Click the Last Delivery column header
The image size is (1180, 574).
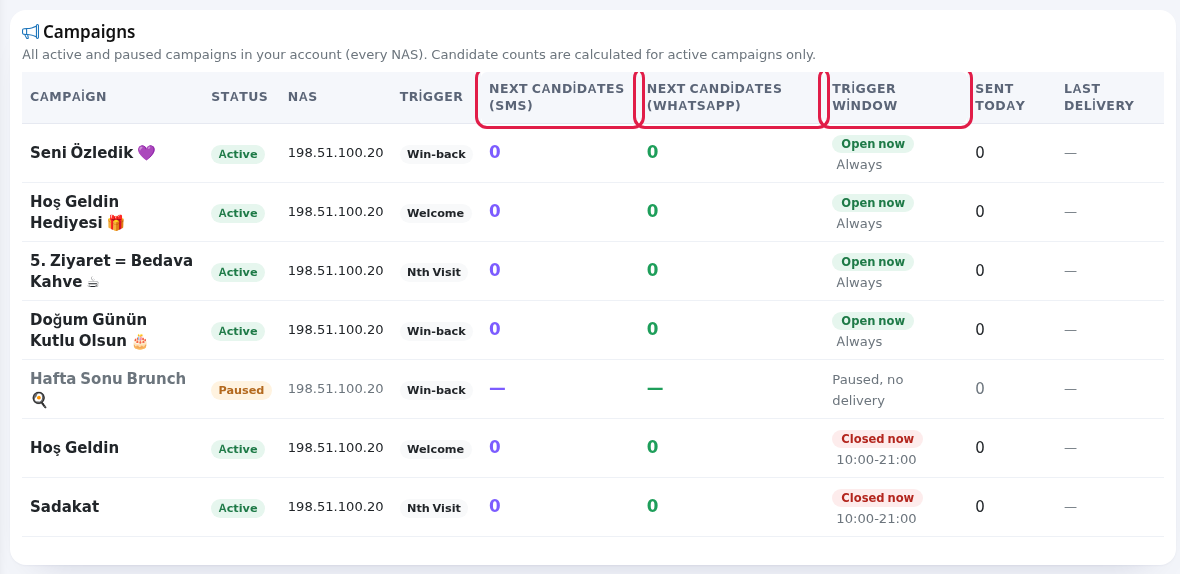pos(1099,97)
